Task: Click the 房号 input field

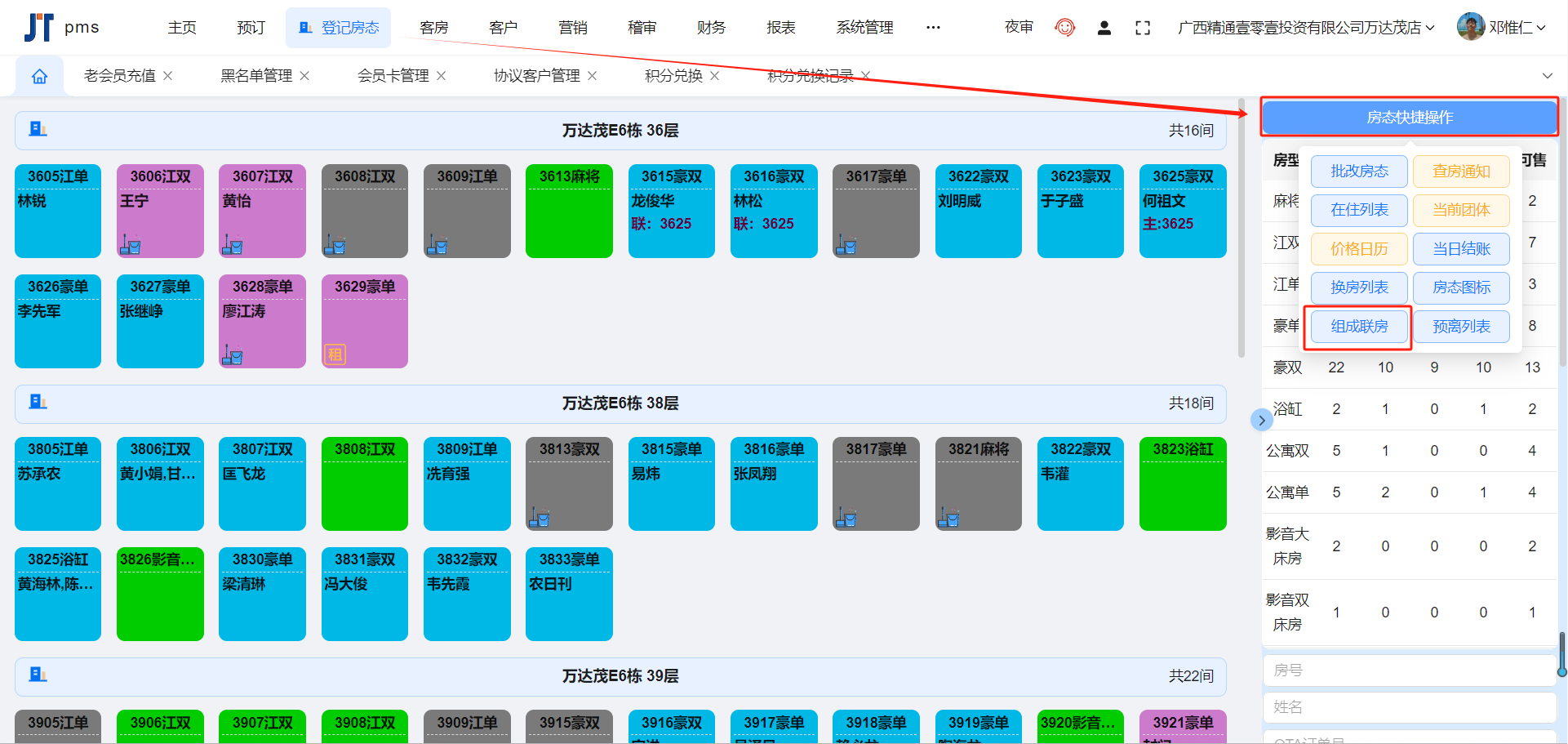Action: click(1409, 670)
